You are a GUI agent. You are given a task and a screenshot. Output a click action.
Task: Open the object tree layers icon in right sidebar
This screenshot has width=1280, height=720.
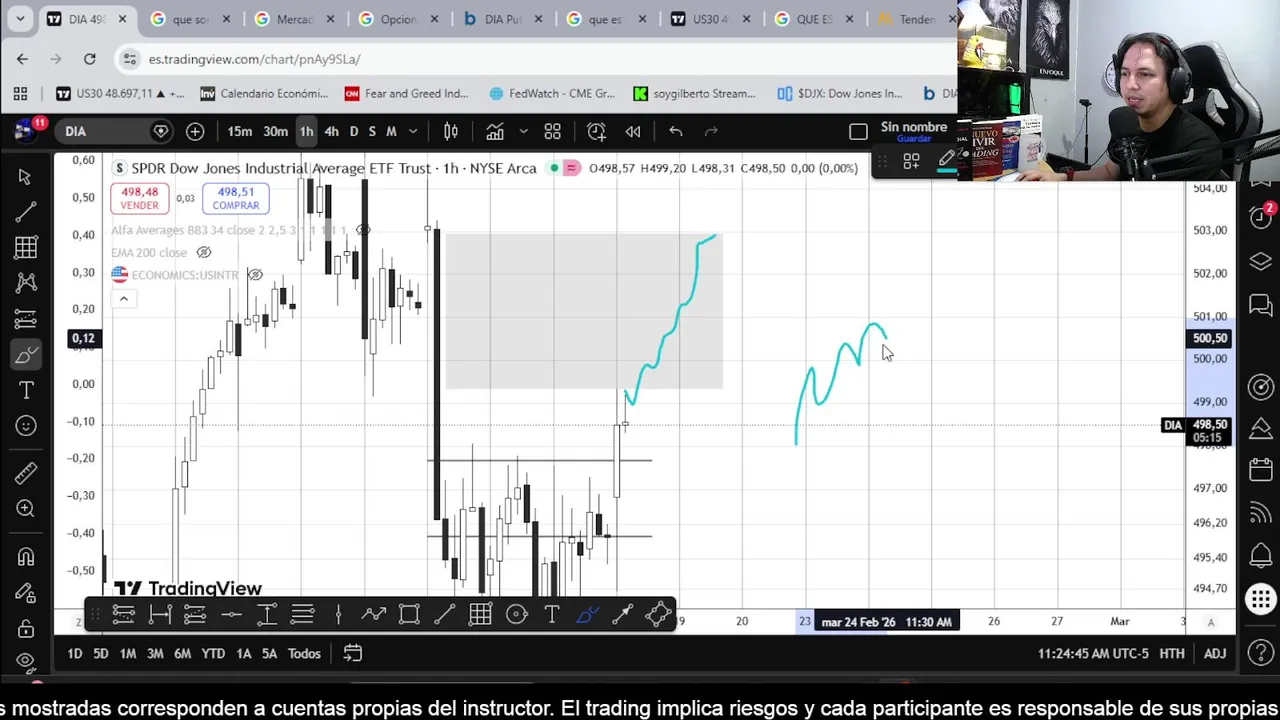(x=1261, y=261)
